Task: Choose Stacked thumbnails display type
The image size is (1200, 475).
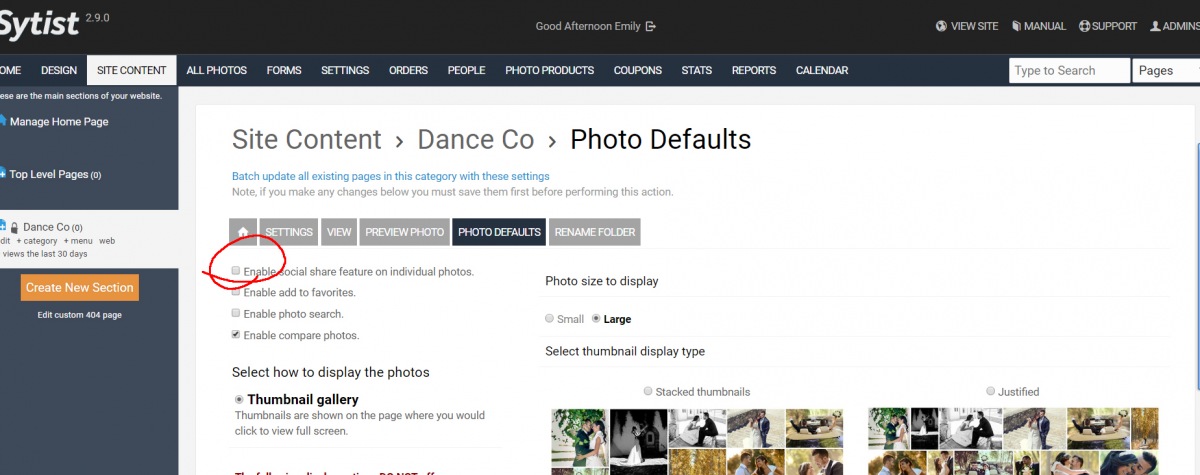Action: pyautogui.click(x=648, y=391)
